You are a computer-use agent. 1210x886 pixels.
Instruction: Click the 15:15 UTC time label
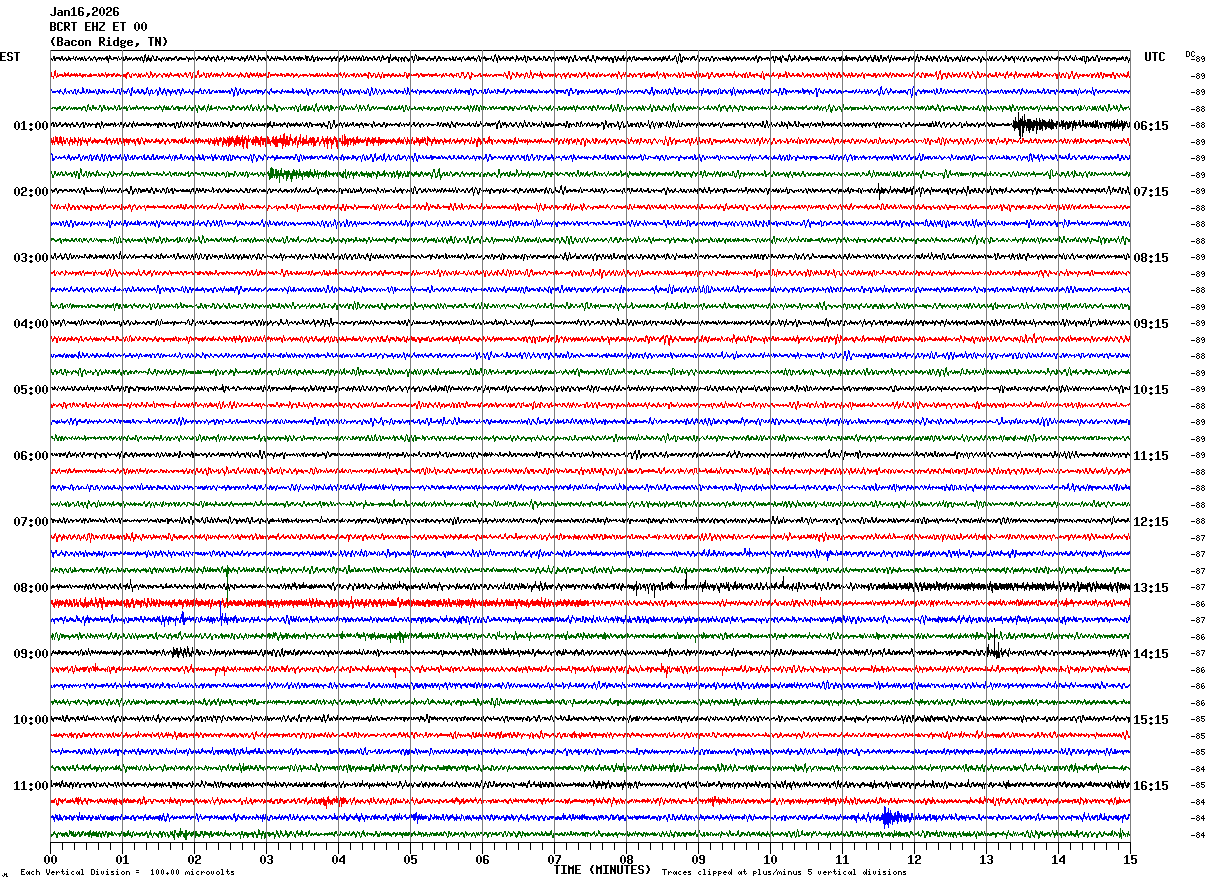tap(1151, 720)
